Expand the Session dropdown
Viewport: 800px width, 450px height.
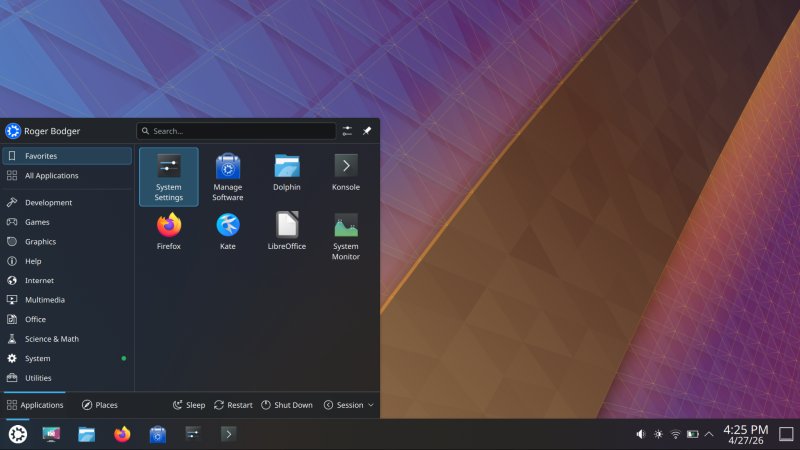[x=349, y=405]
